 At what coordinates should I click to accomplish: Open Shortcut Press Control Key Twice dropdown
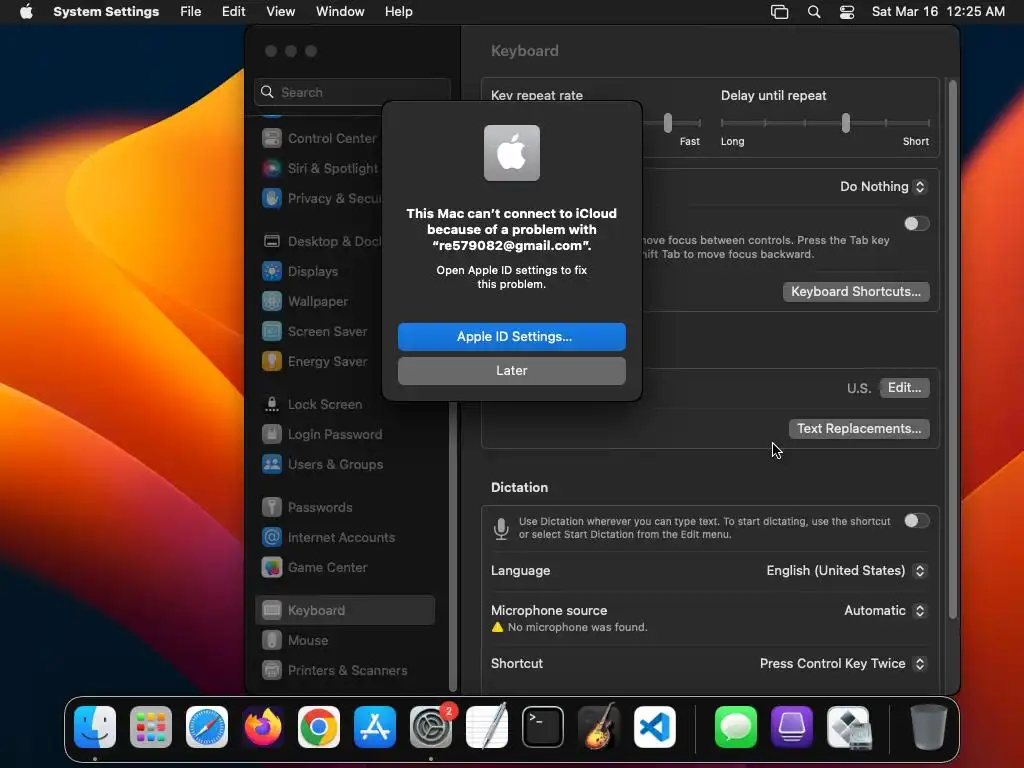[842, 664]
